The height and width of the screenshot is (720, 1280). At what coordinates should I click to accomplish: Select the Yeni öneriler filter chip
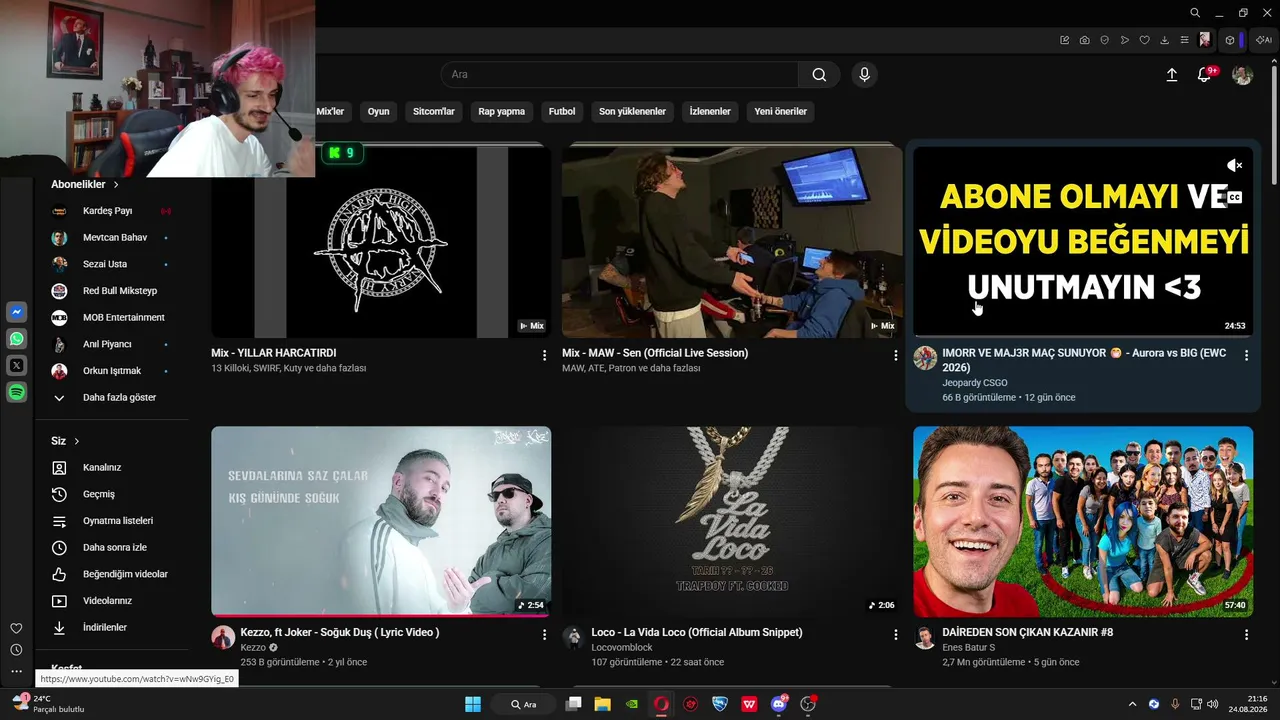click(780, 112)
